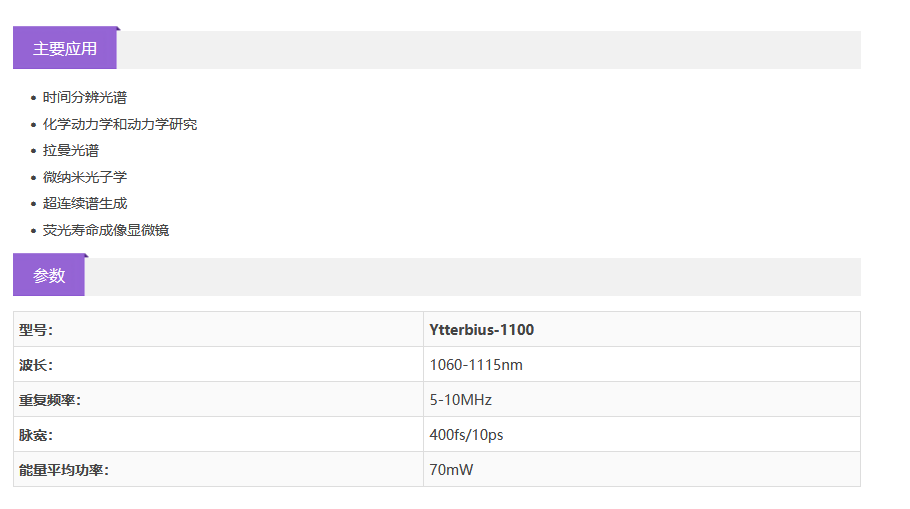
Task: Click the 脉宽 row label
Action: click(x=36, y=435)
